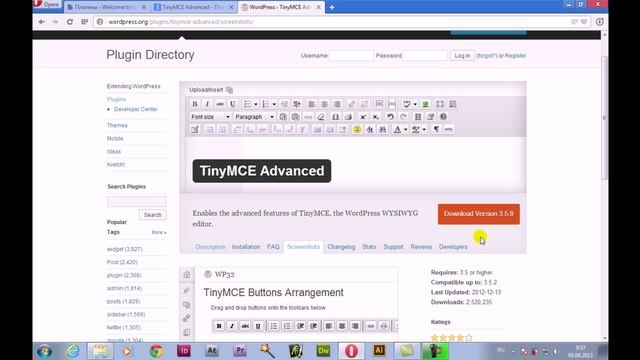Open Windows Start menu orb
Image resolution: width=640 pixels, height=360 pixels.
44,351
